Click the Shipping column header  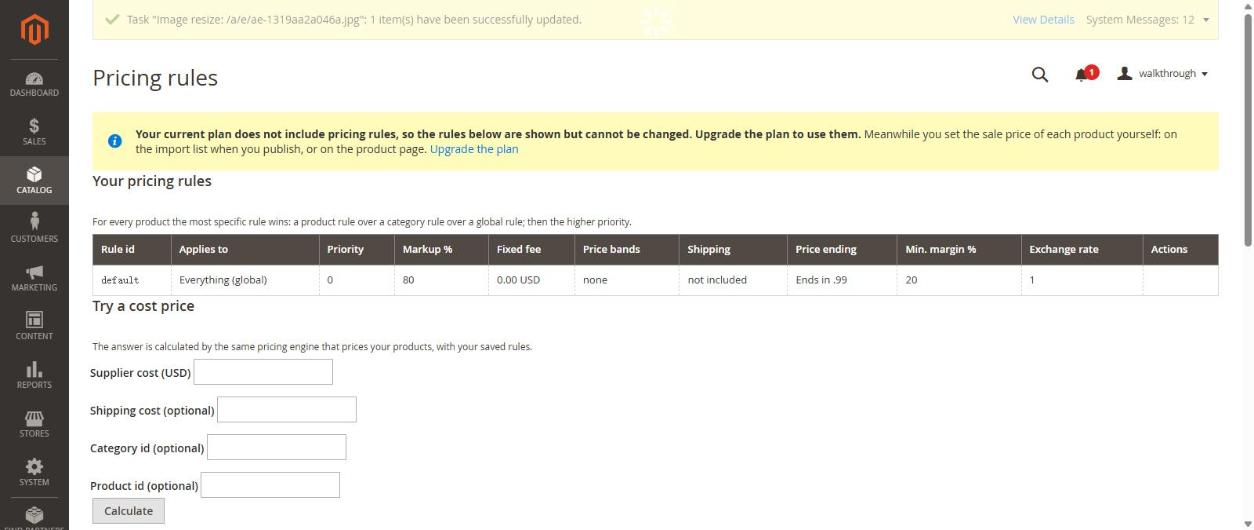pos(733,249)
